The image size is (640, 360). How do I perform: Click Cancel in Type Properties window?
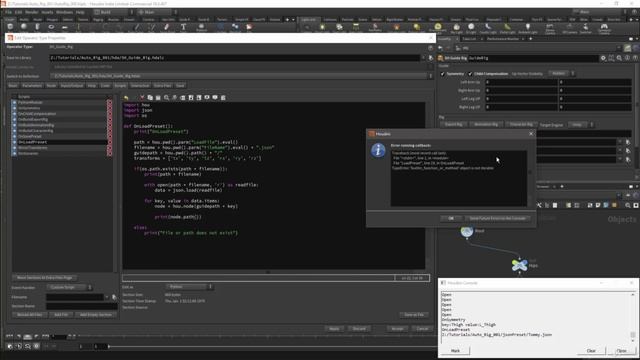pyautogui.click(x=422, y=329)
